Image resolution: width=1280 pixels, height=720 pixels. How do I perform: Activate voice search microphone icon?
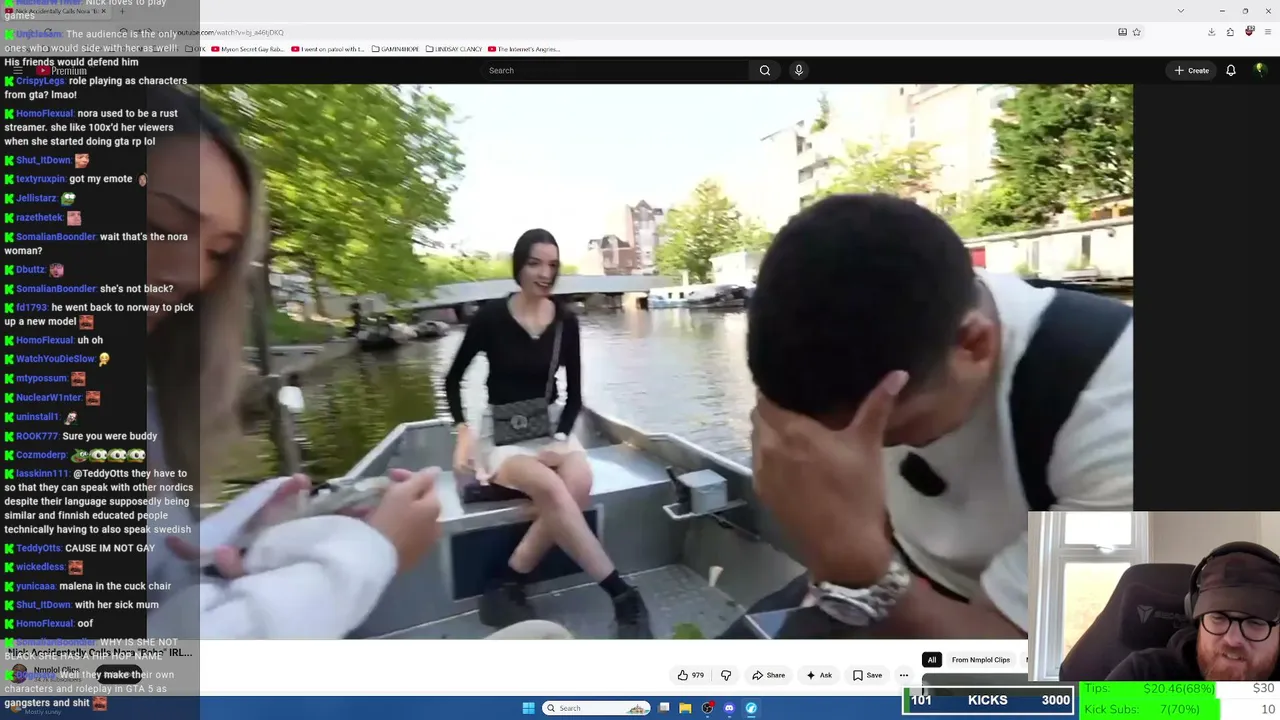click(798, 70)
